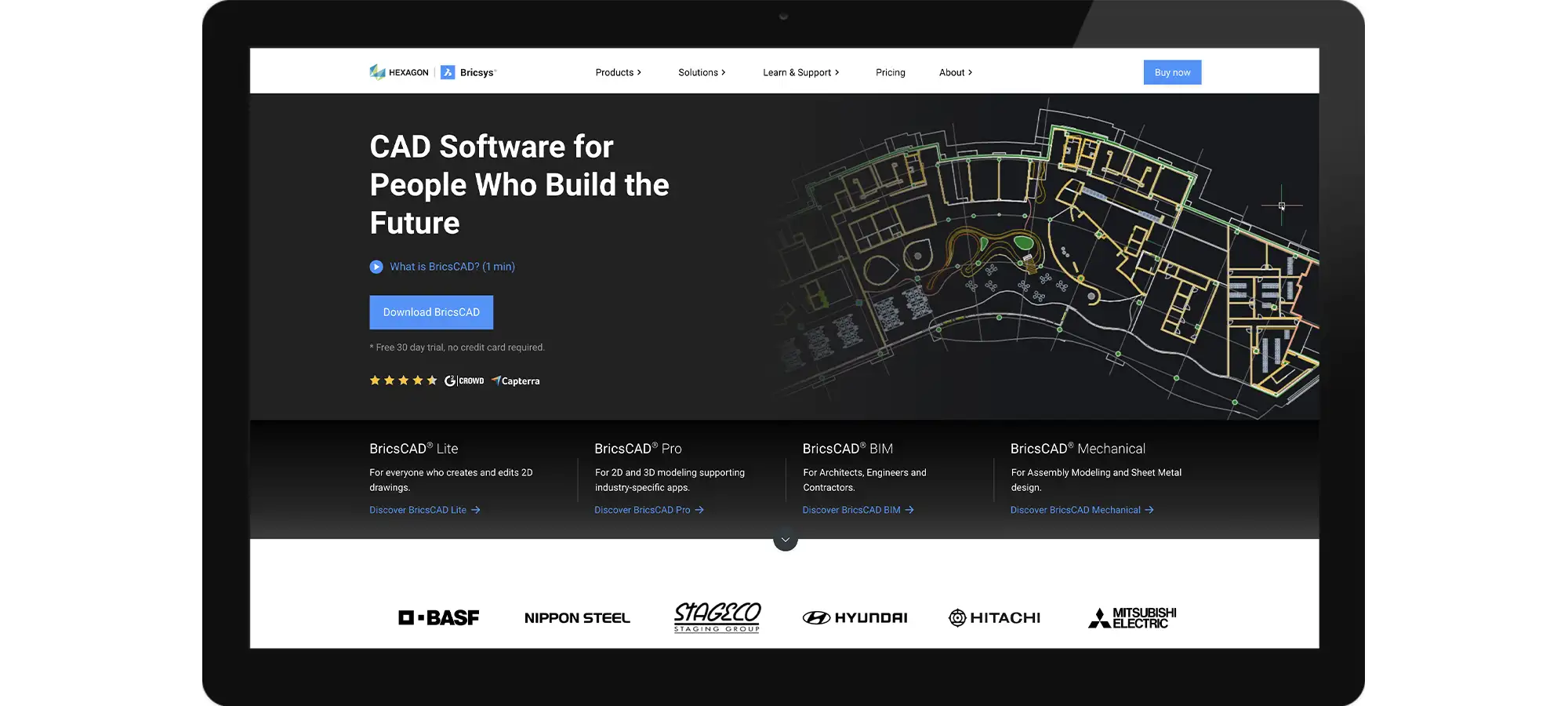Expand the Solutions menu
The height and width of the screenshot is (706, 1568).
coord(702,72)
